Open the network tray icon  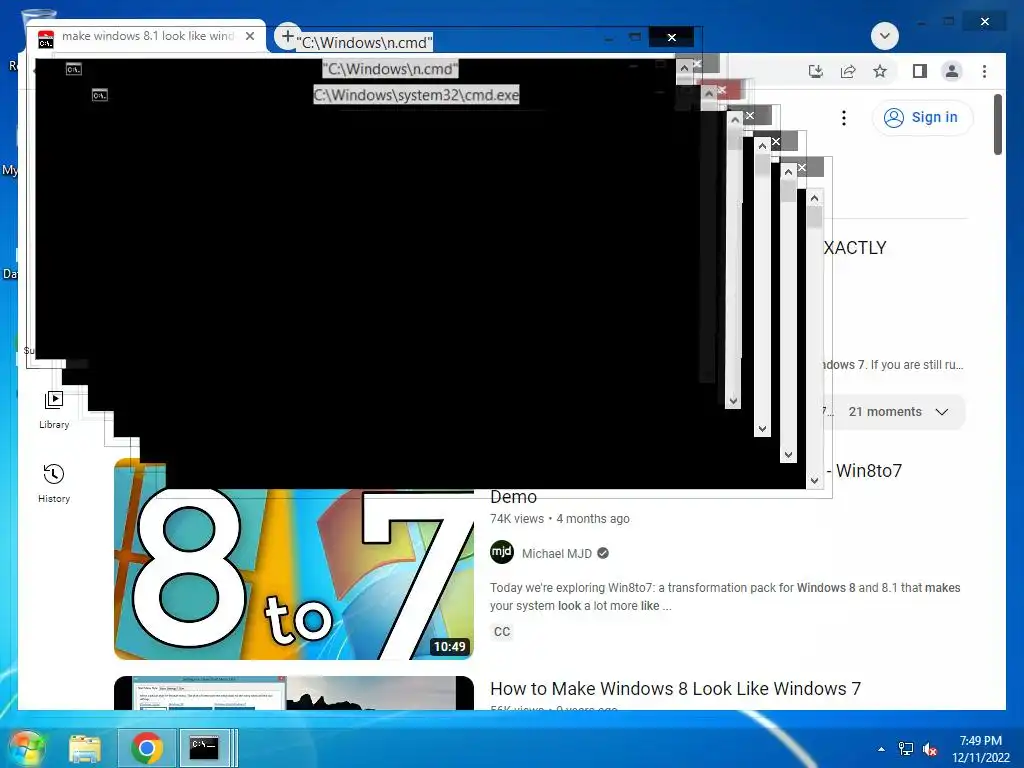905,749
